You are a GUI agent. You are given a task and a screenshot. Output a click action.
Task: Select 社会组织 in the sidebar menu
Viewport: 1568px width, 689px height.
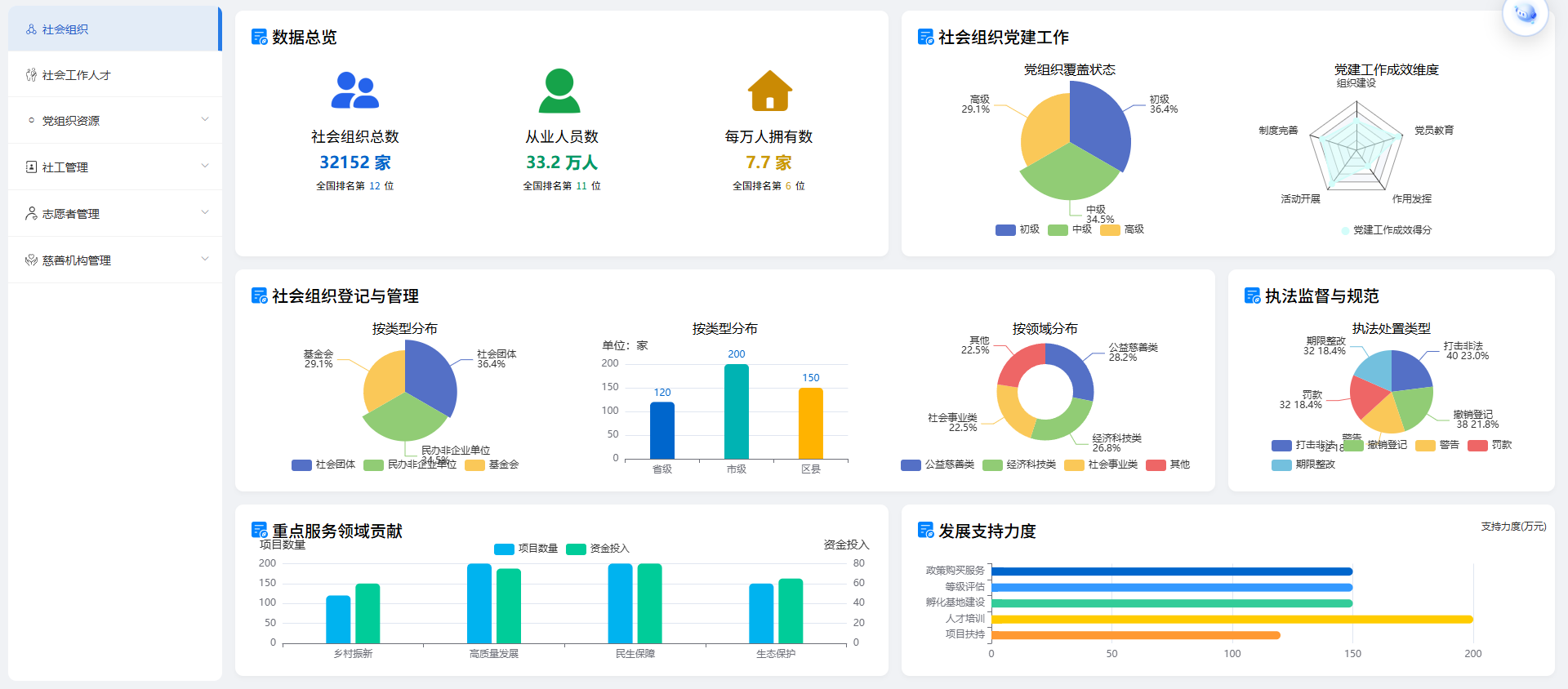(65, 29)
